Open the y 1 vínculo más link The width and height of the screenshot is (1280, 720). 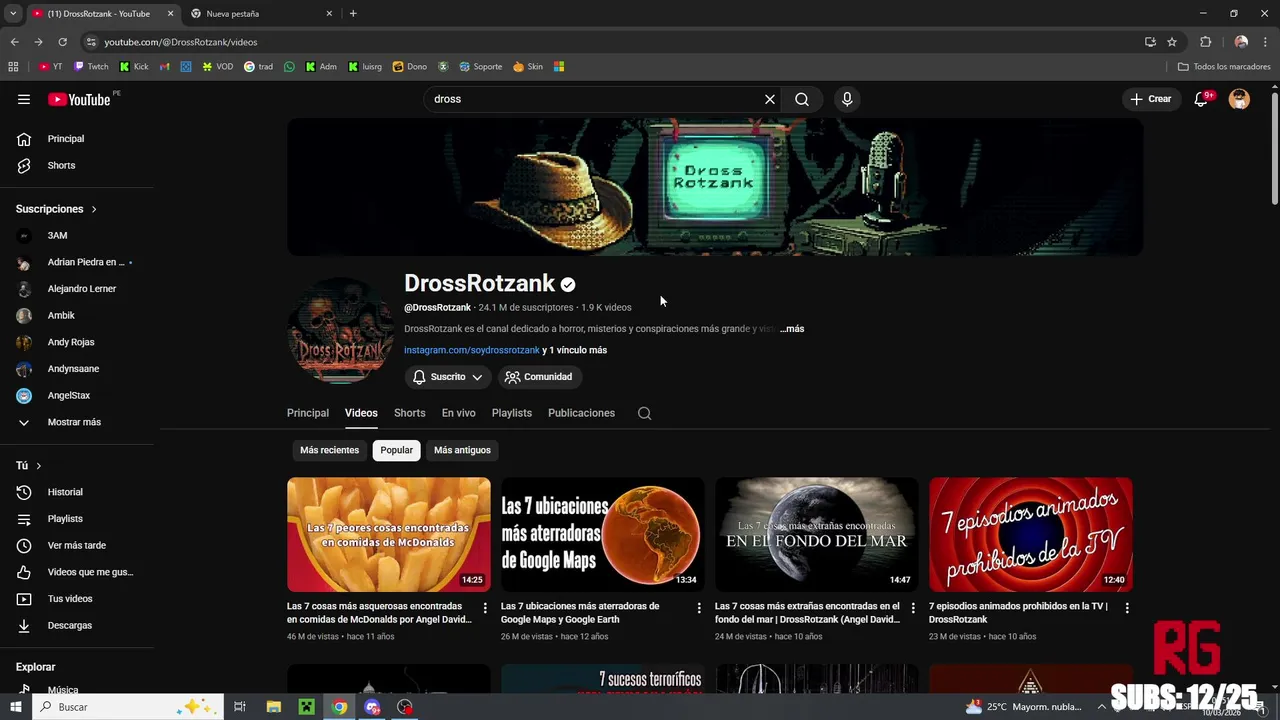575,350
